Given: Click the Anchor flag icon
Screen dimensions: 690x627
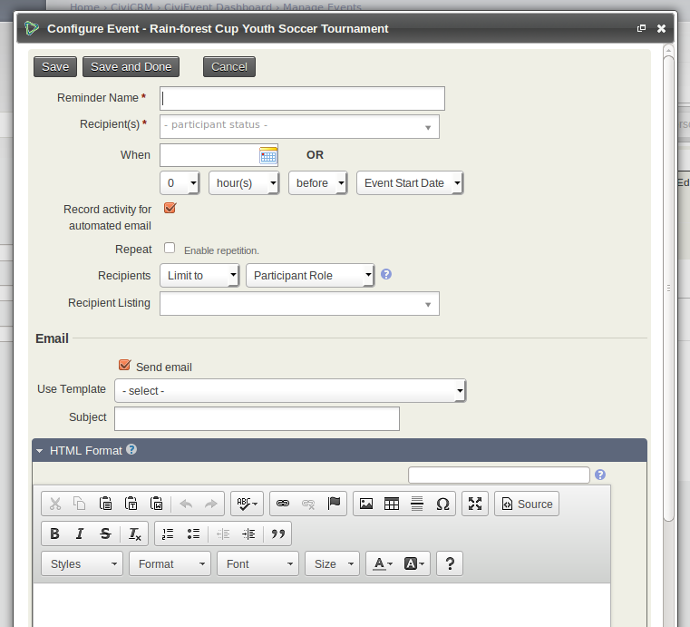Looking at the screenshot, I should [334, 504].
